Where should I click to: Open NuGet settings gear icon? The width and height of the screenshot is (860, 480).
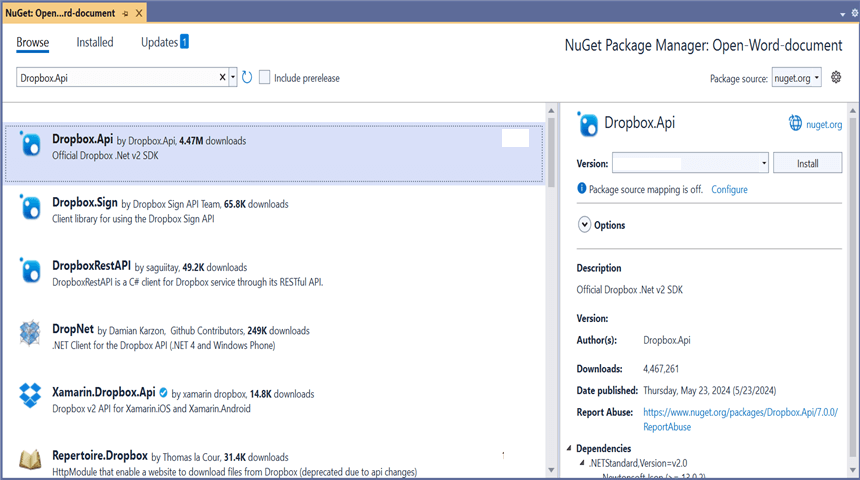[x=836, y=77]
